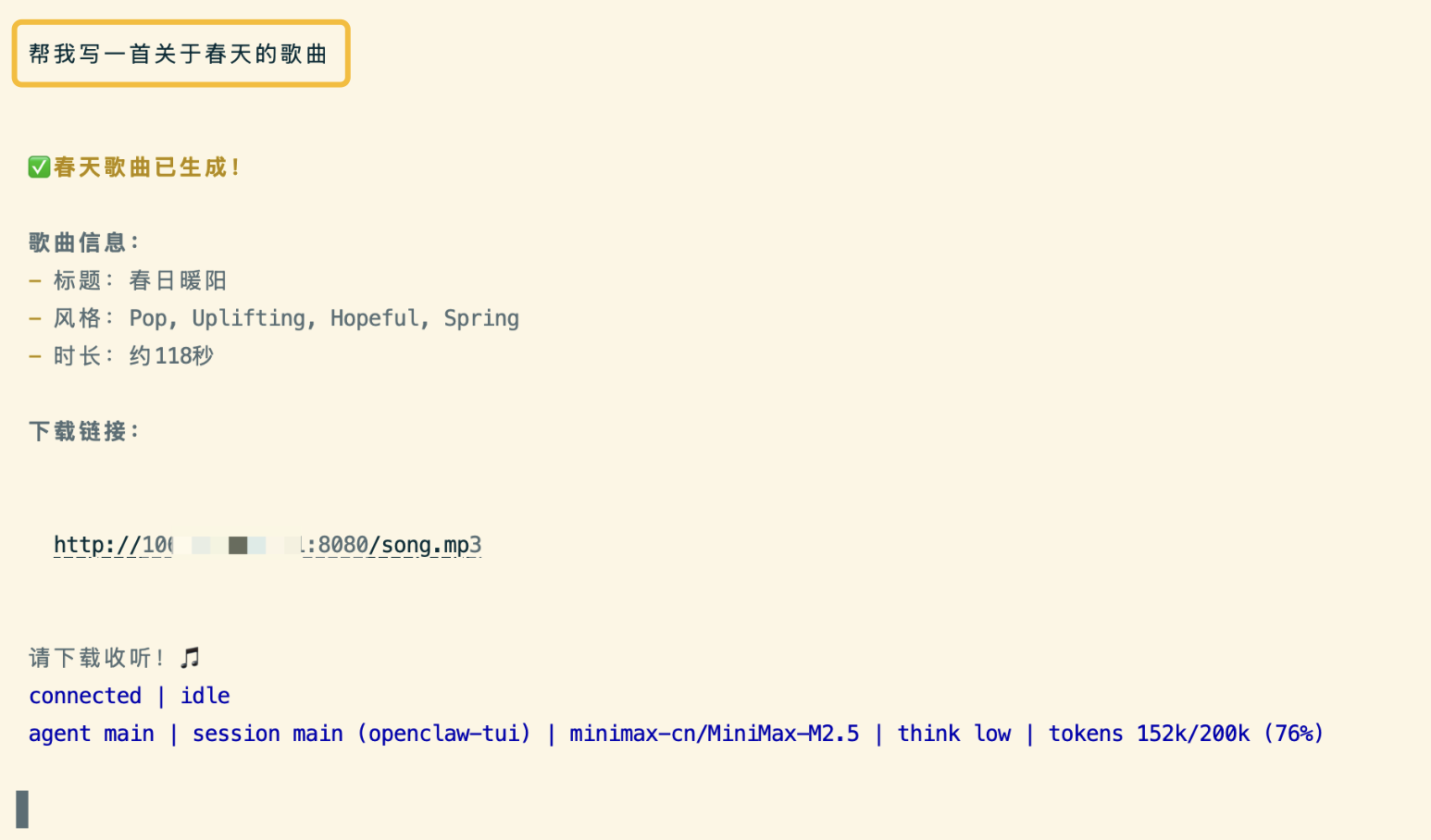Click the "idle" status indicator
The height and width of the screenshot is (840, 1431).
(x=205, y=696)
